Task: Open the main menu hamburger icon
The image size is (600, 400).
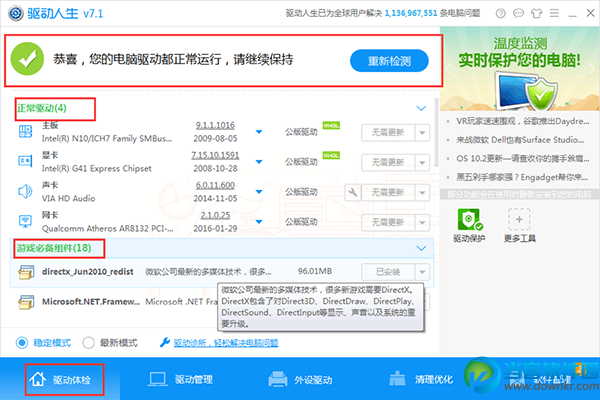Action: [x=554, y=13]
